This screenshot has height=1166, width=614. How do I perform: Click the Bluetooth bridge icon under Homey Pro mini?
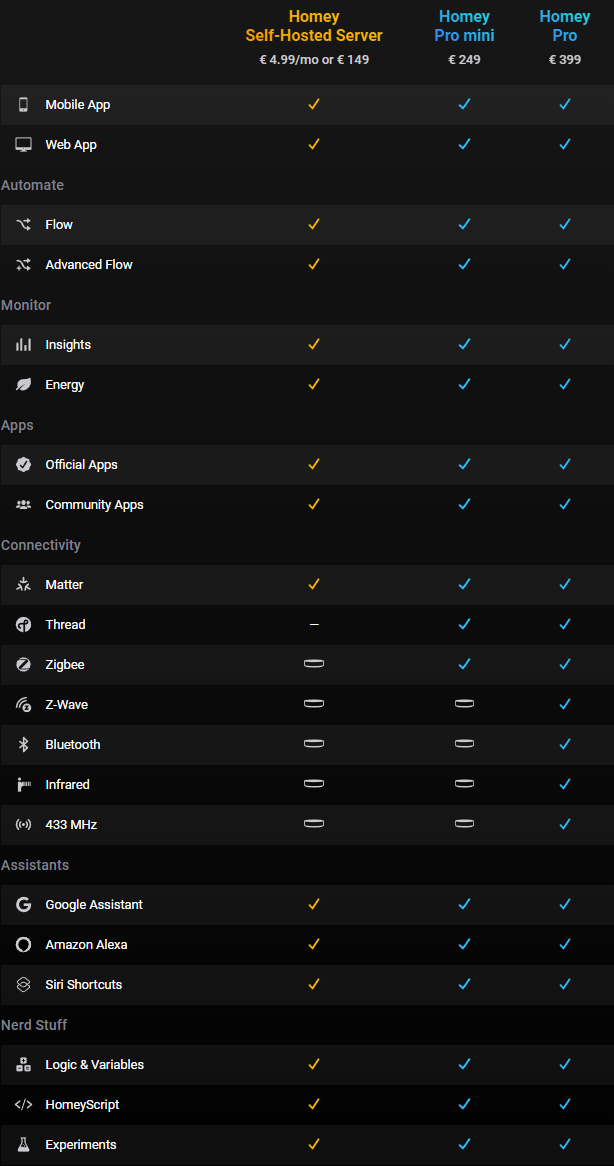click(465, 744)
